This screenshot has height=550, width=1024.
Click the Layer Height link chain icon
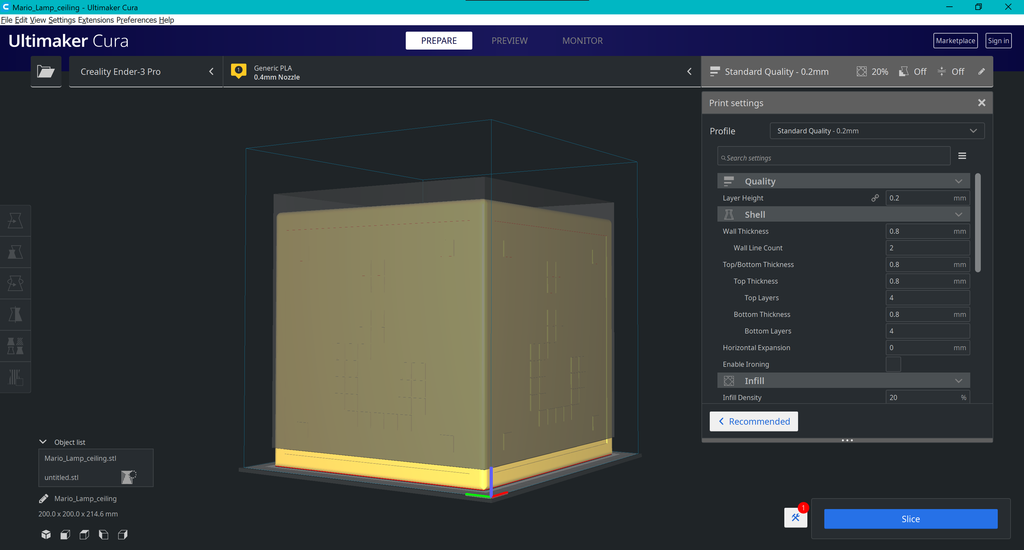tap(875, 198)
